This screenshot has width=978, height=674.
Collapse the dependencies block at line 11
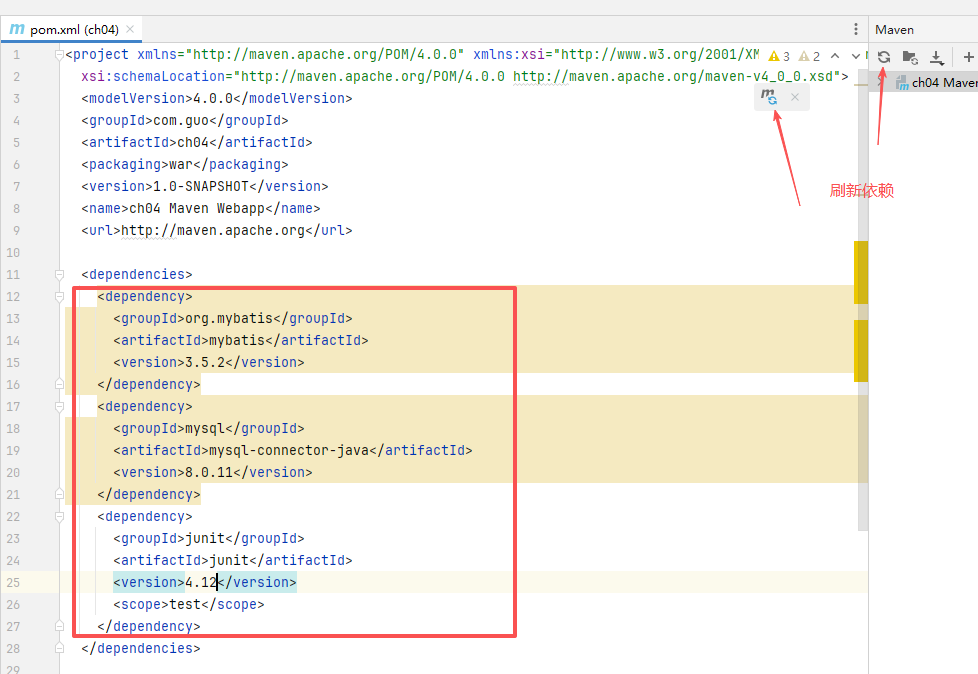click(59, 274)
